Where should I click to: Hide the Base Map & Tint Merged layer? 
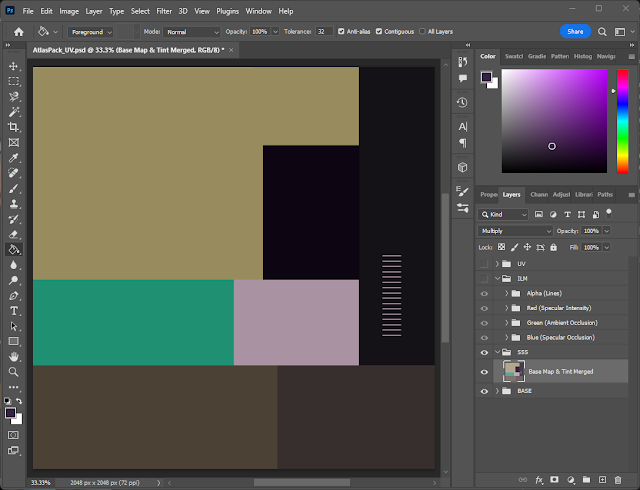[485, 371]
